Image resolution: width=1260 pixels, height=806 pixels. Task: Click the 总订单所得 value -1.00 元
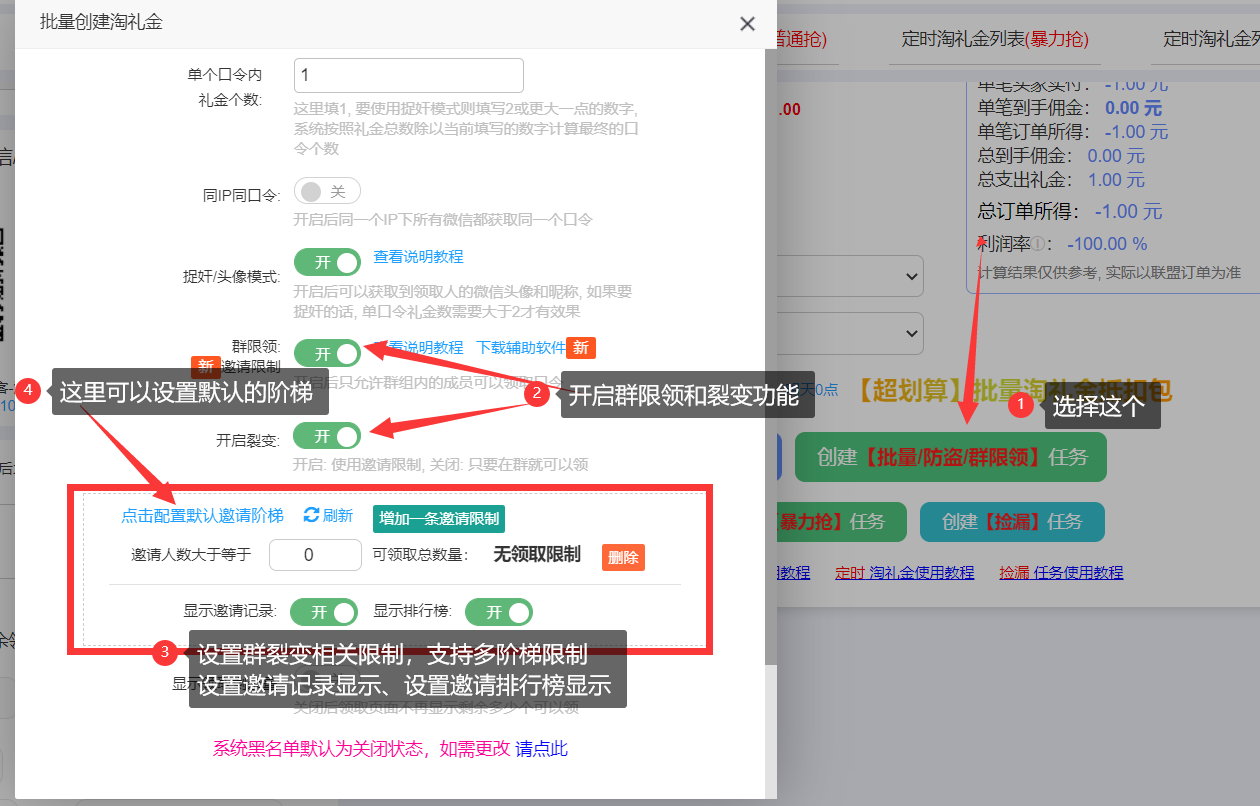(1128, 211)
